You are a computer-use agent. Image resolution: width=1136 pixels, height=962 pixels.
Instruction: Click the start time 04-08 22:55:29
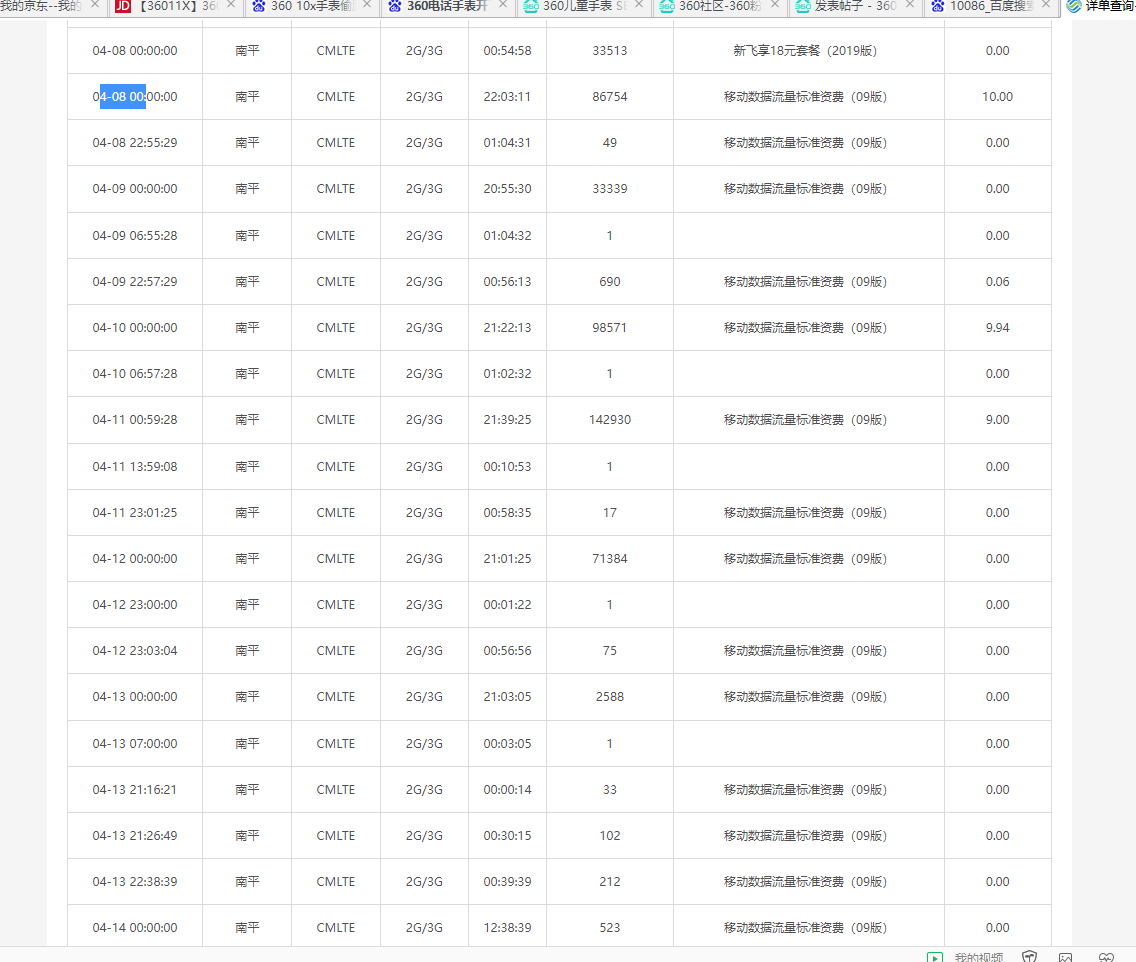point(135,143)
